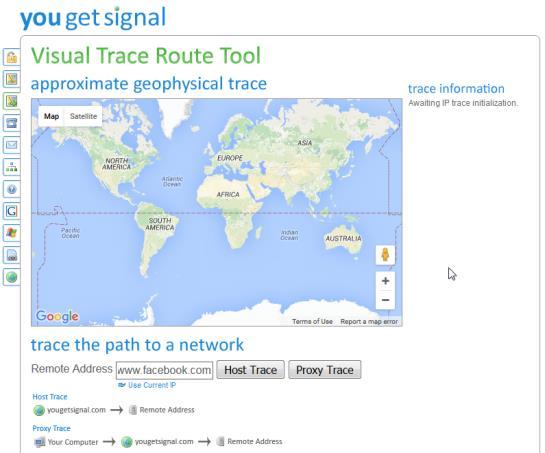Image resolution: width=545 pixels, height=453 pixels.
Task: Click the ASIA label on the map
Action: (x=305, y=143)
